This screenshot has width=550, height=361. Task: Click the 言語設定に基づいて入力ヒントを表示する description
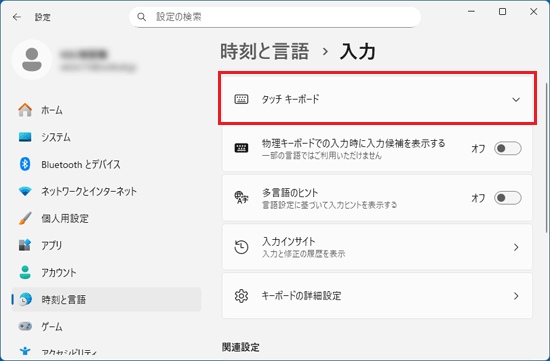(x=329, y=205)
